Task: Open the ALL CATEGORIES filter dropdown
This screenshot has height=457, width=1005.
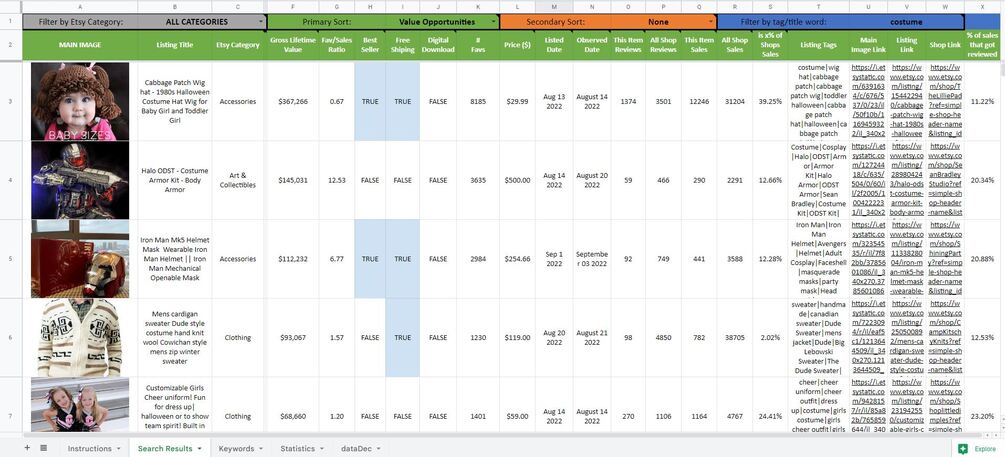Action: point(261,22)
